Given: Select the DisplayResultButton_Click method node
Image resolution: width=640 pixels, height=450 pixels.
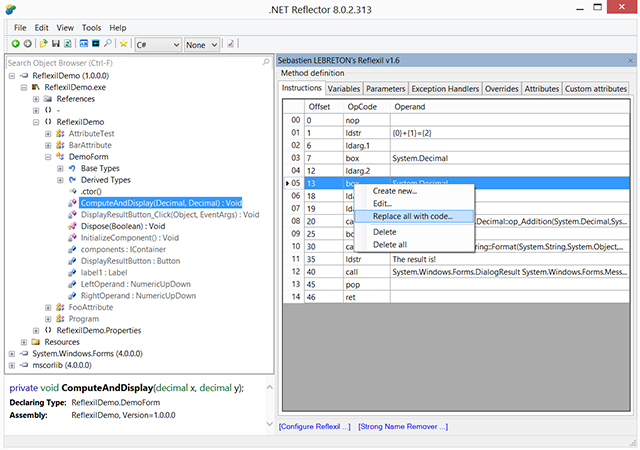Looking at the screenshot, I should (170, 215).
